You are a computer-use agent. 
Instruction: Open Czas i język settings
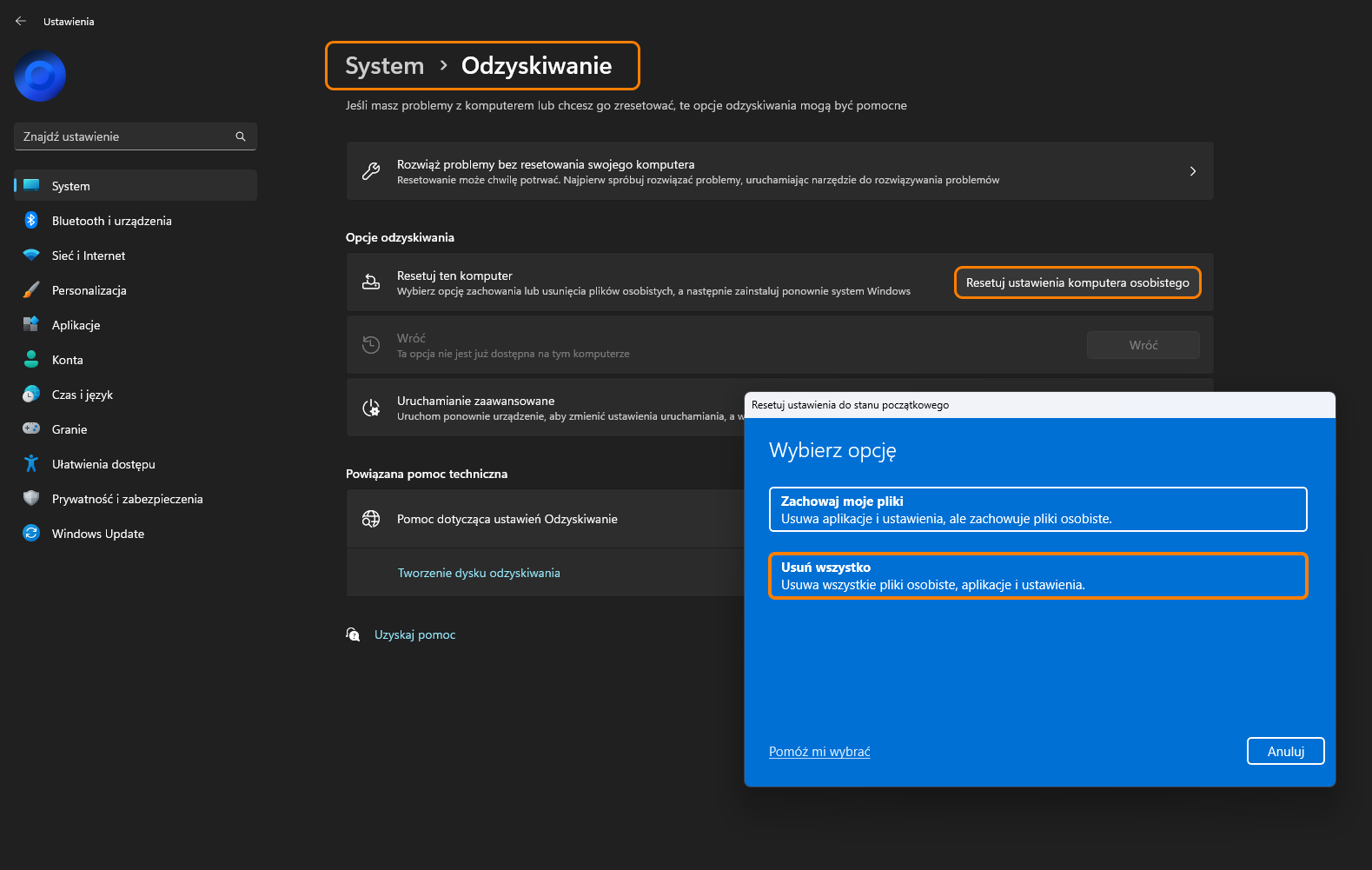(x=136, y=395)
